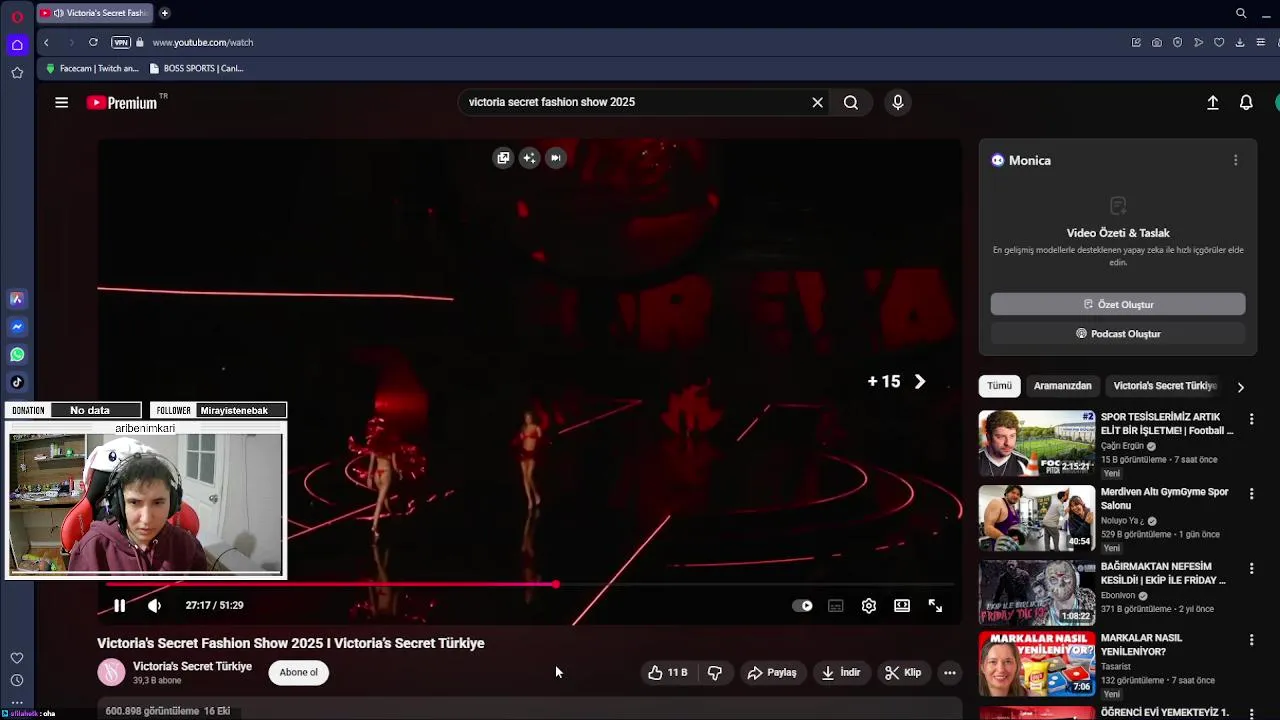Open the pop-out video overlay icon

503,157
